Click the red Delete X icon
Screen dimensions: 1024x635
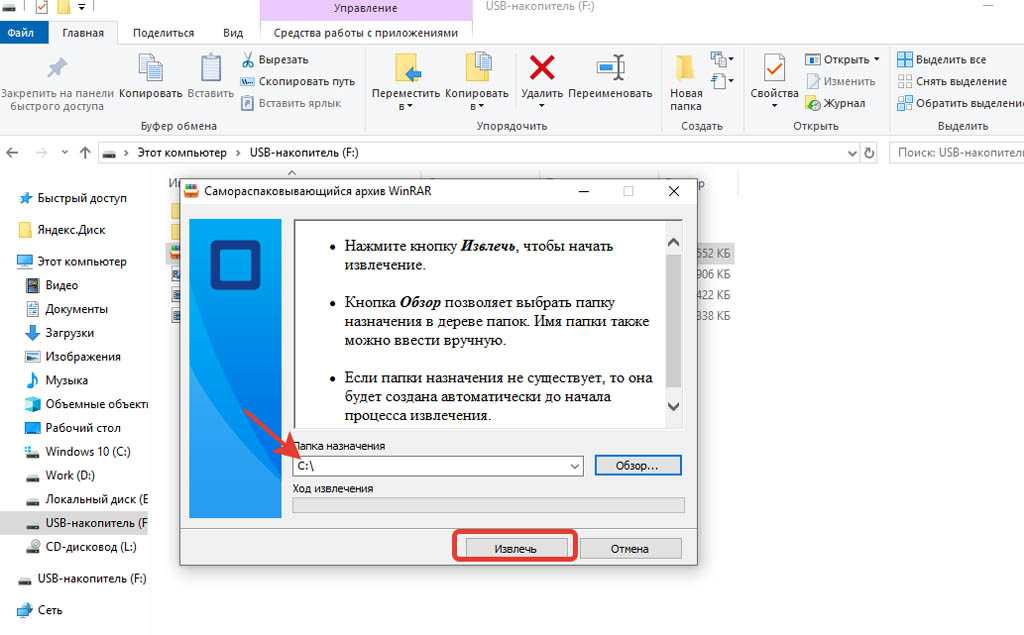click(542, 68)
